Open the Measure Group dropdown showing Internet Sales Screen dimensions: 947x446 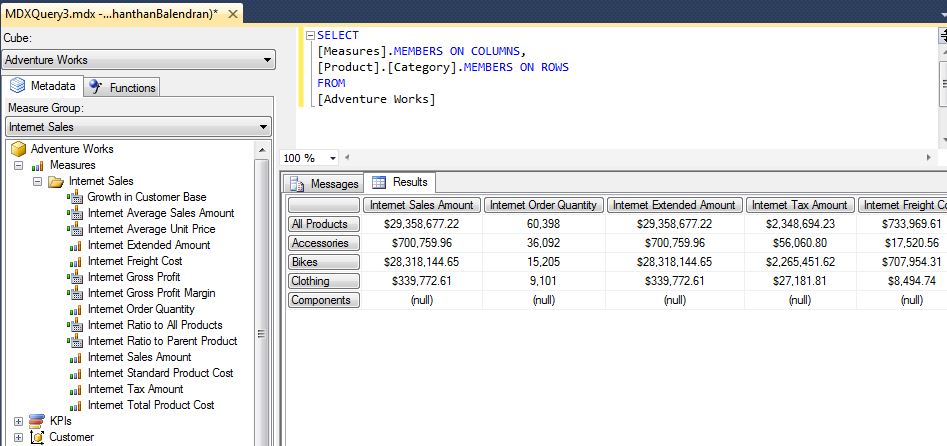pyautogui.click(x=138, y=127)
